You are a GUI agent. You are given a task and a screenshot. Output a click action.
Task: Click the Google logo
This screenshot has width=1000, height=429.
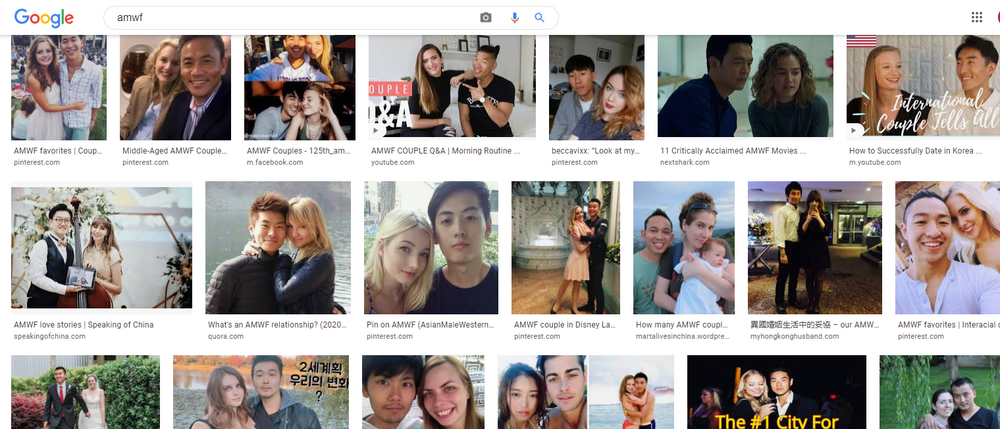click(x=44, y=18)
